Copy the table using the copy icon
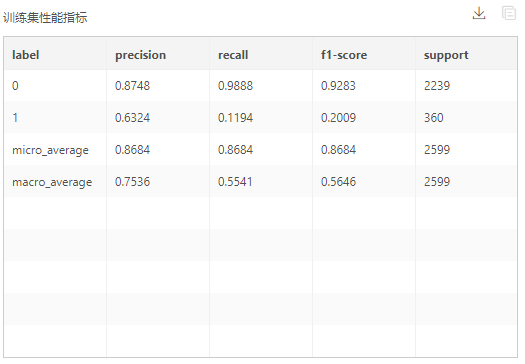The height and width of the screenshot is (364, 525). click(x=509, y=13)
